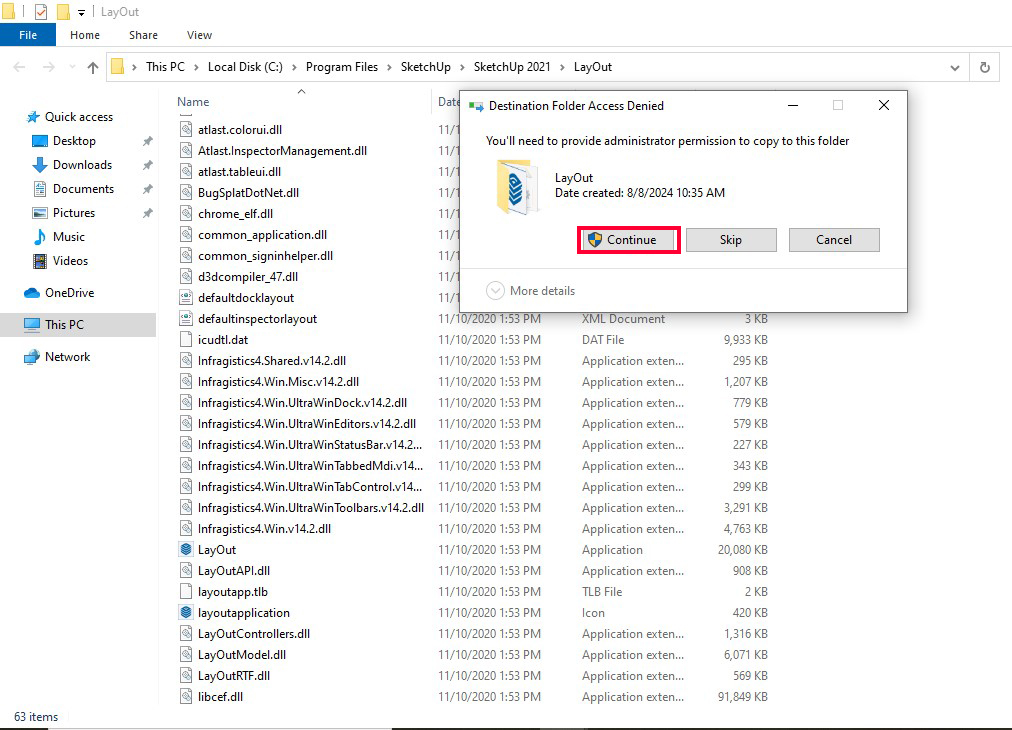The width and height of the screenshot is (1012, 730).
Task: Click the Name column header
Action: [193, 102]
